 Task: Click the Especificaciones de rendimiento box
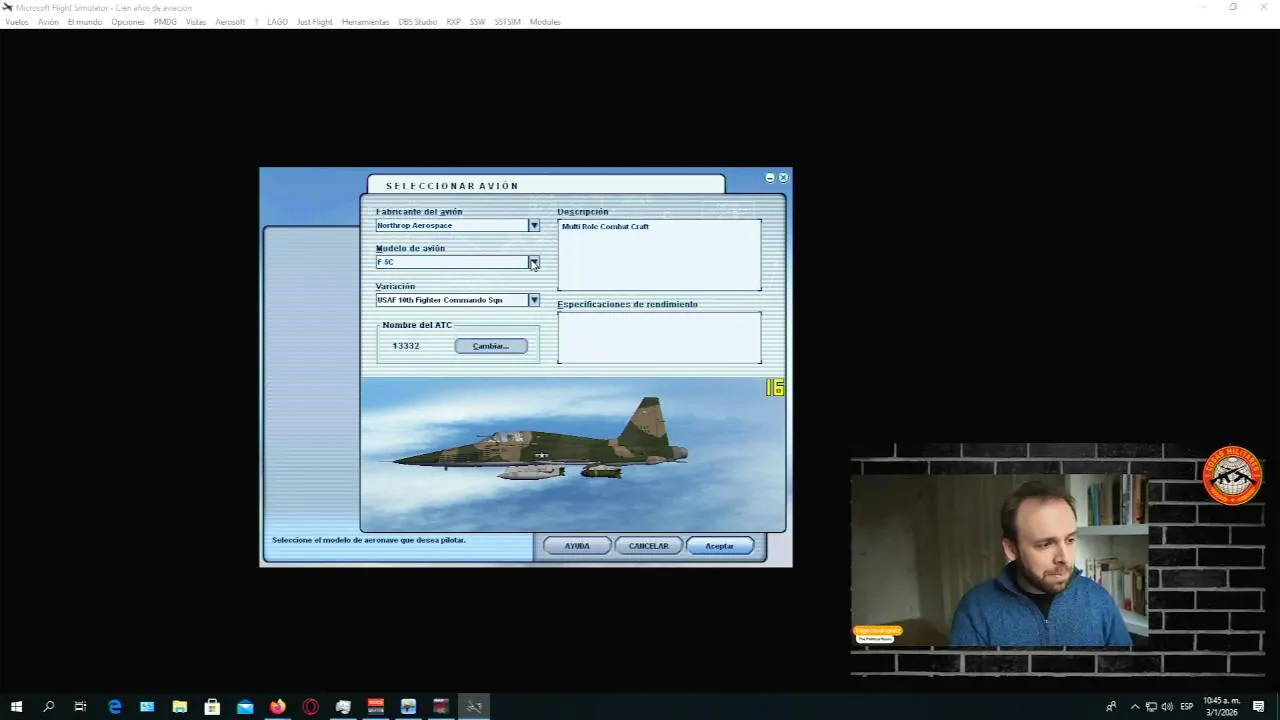click(659, 338)
